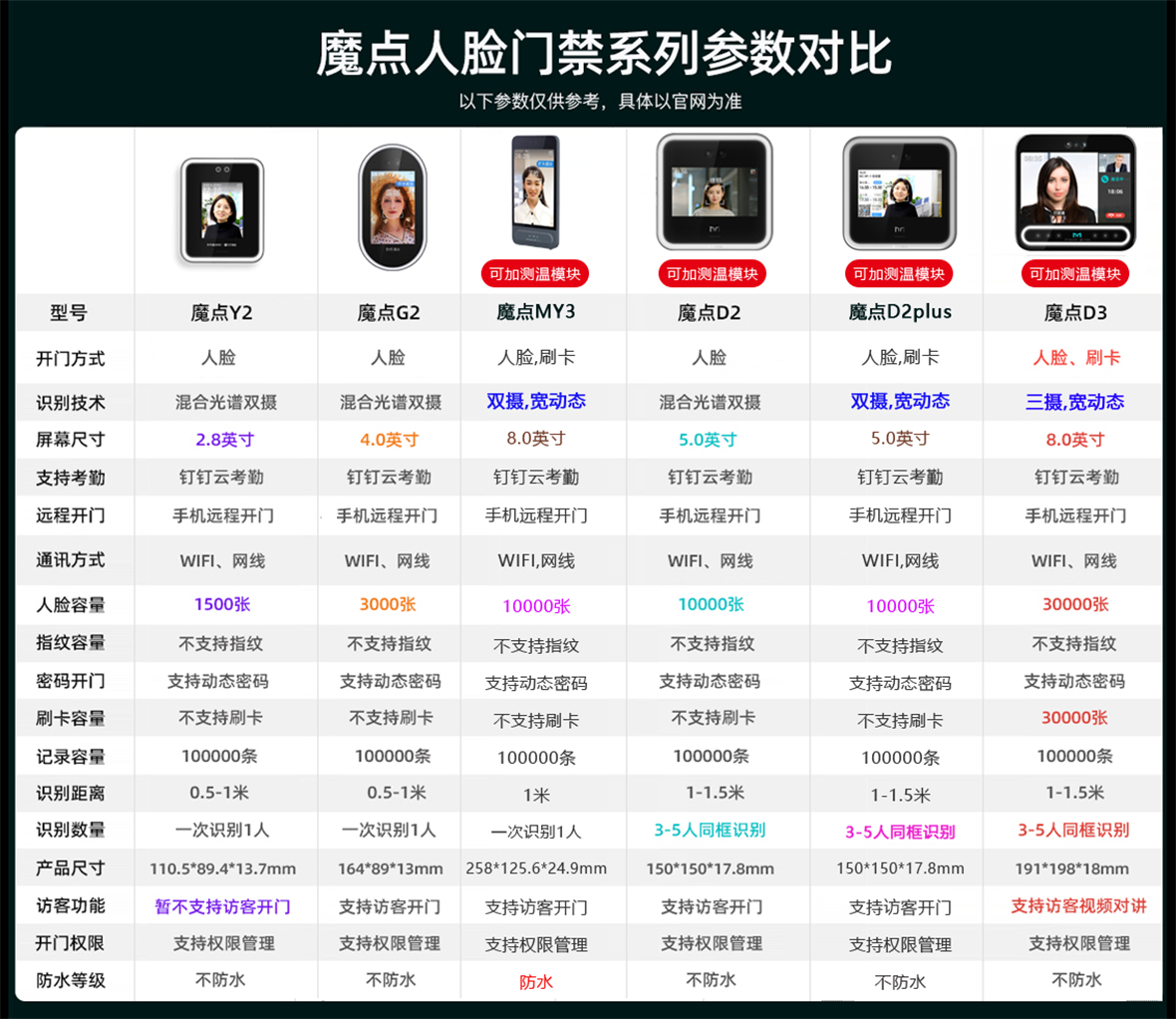This screenshot has width=1176, height=1019.
Task: Click the main title 魔点人脸门禁系列参数对比
Action: pos(588,57)
